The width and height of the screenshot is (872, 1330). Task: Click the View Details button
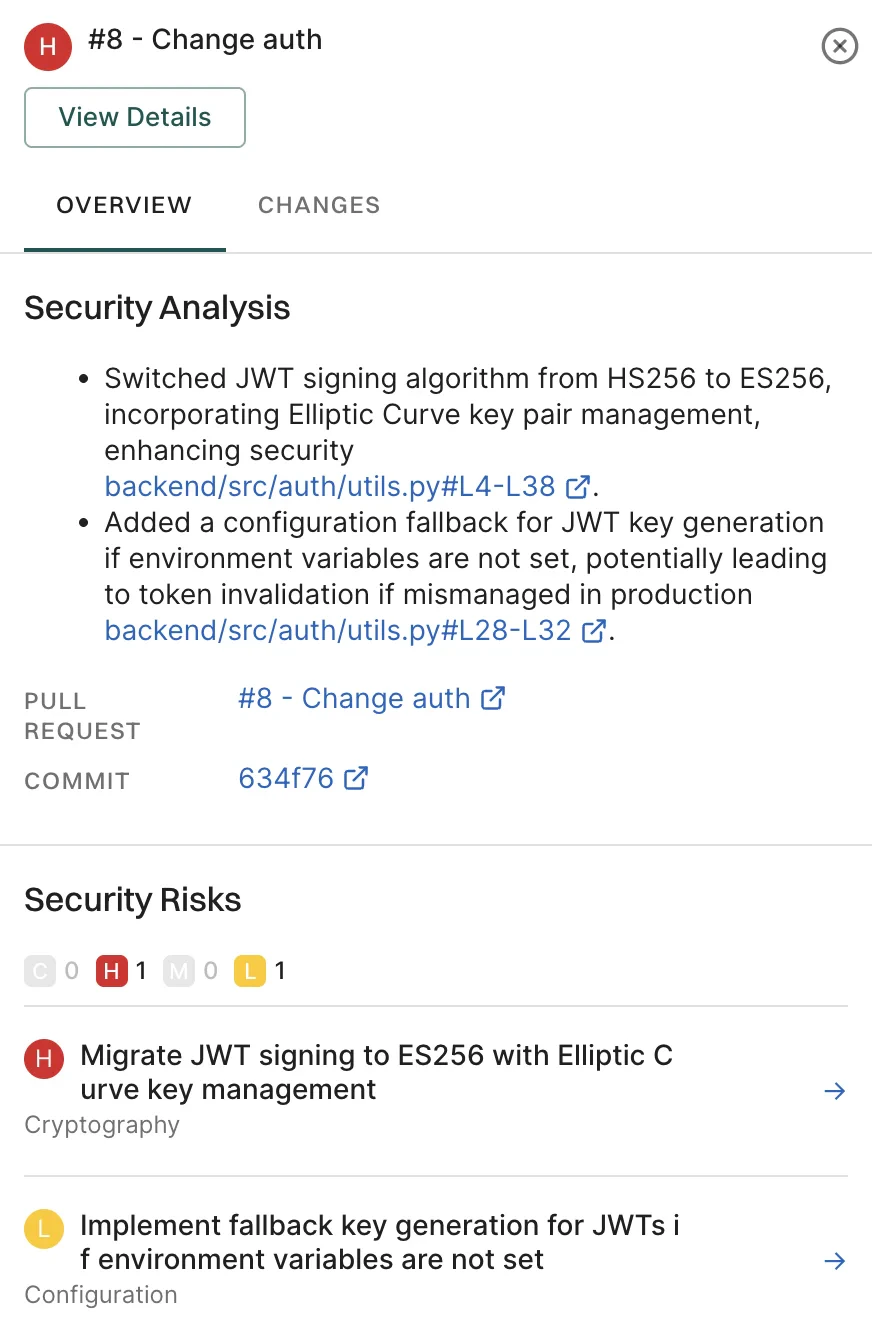(134, 117)
